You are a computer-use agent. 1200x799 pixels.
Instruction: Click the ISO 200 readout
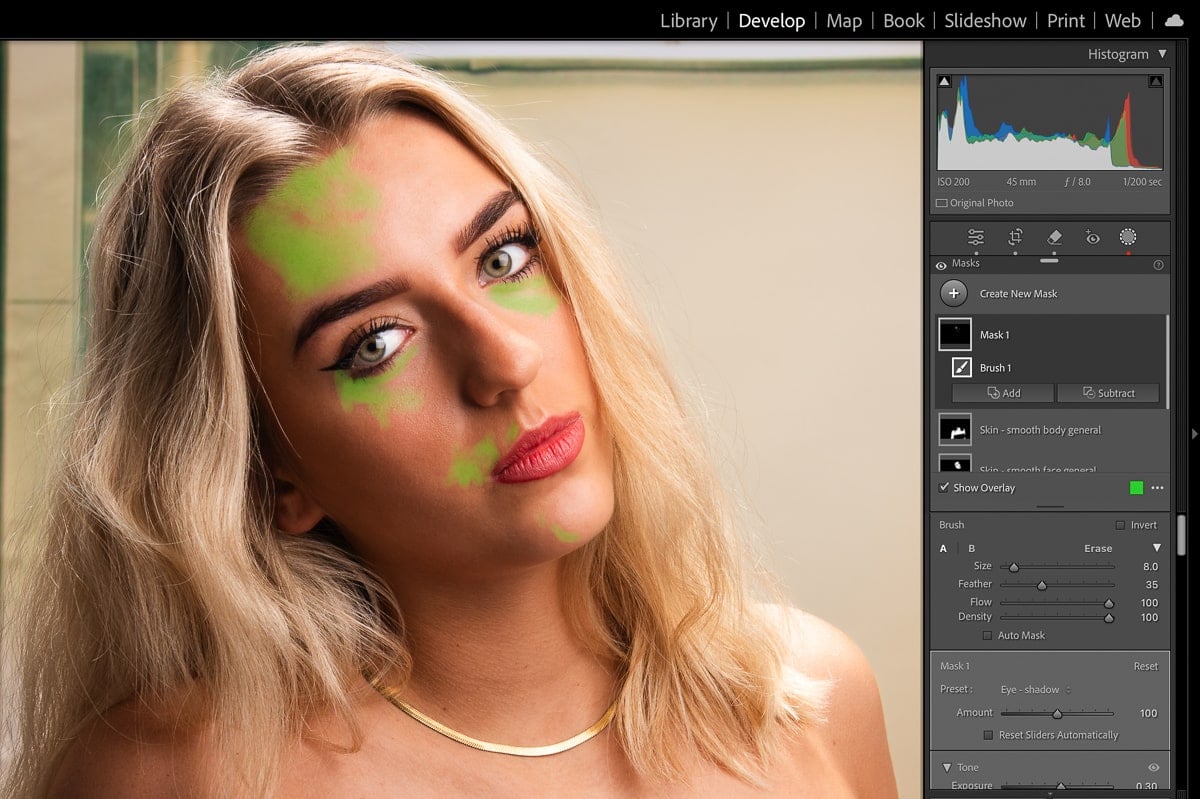click(x=953, y=182)
